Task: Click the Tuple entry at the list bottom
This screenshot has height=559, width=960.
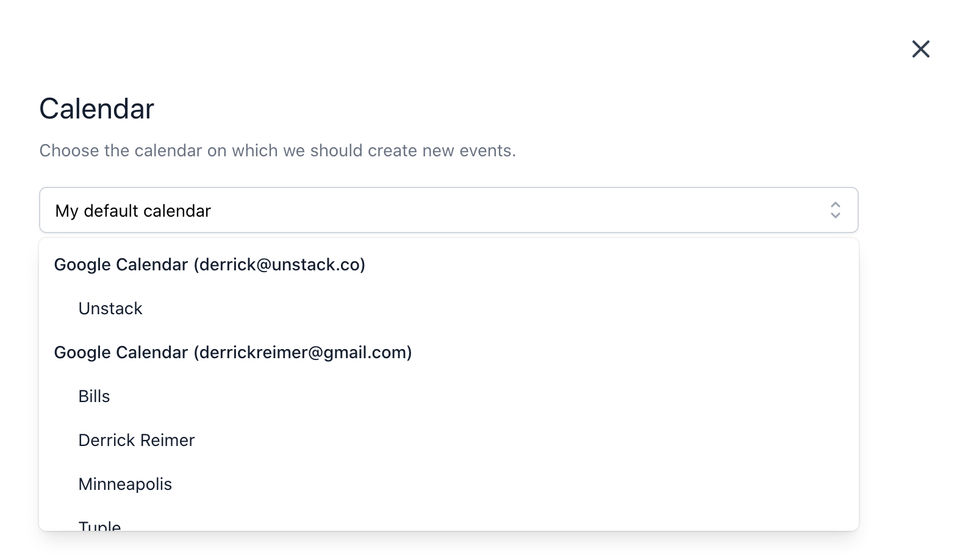Action: coord(100,524)
